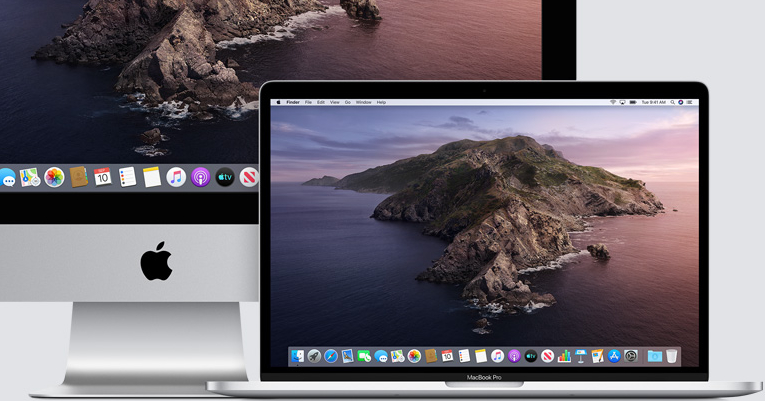This screenshot has width=765, height=401.
Task: Open Maps in the MacBook dock
Action: point(398,356)
